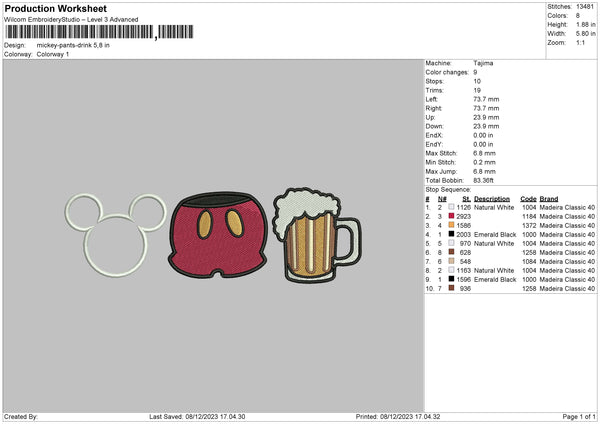The image size is (600, 424).
Task: Click the white swatch for 1163 stitches
Action: pos(452,270)
